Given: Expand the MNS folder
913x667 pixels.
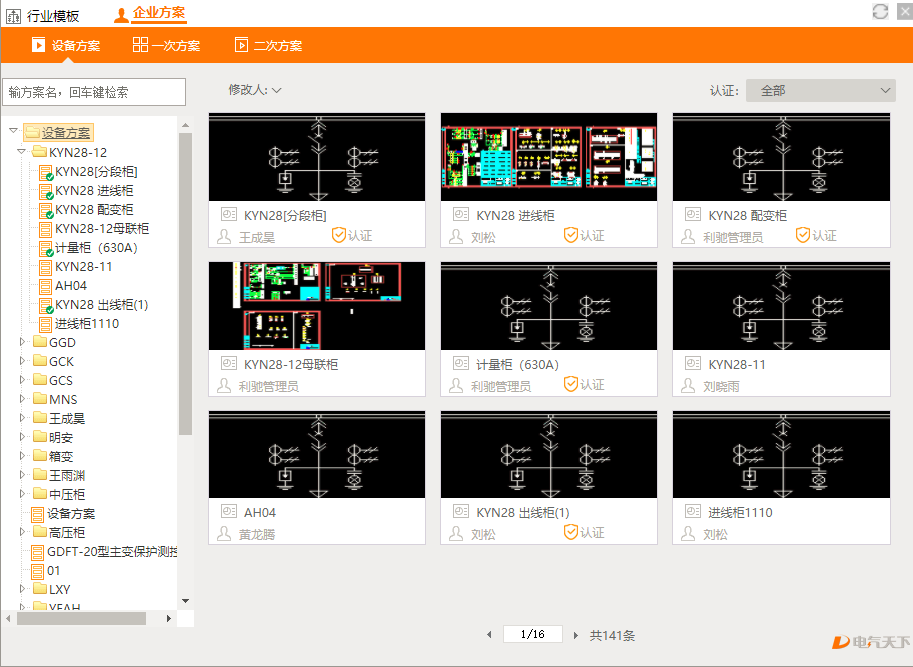Looking at the screenshot, I should click(x=22, y=399).
